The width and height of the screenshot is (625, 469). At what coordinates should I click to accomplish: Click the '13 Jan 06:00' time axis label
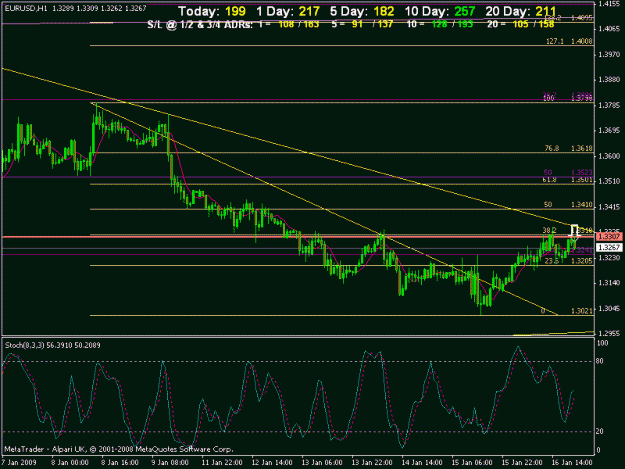click(322, 463)
